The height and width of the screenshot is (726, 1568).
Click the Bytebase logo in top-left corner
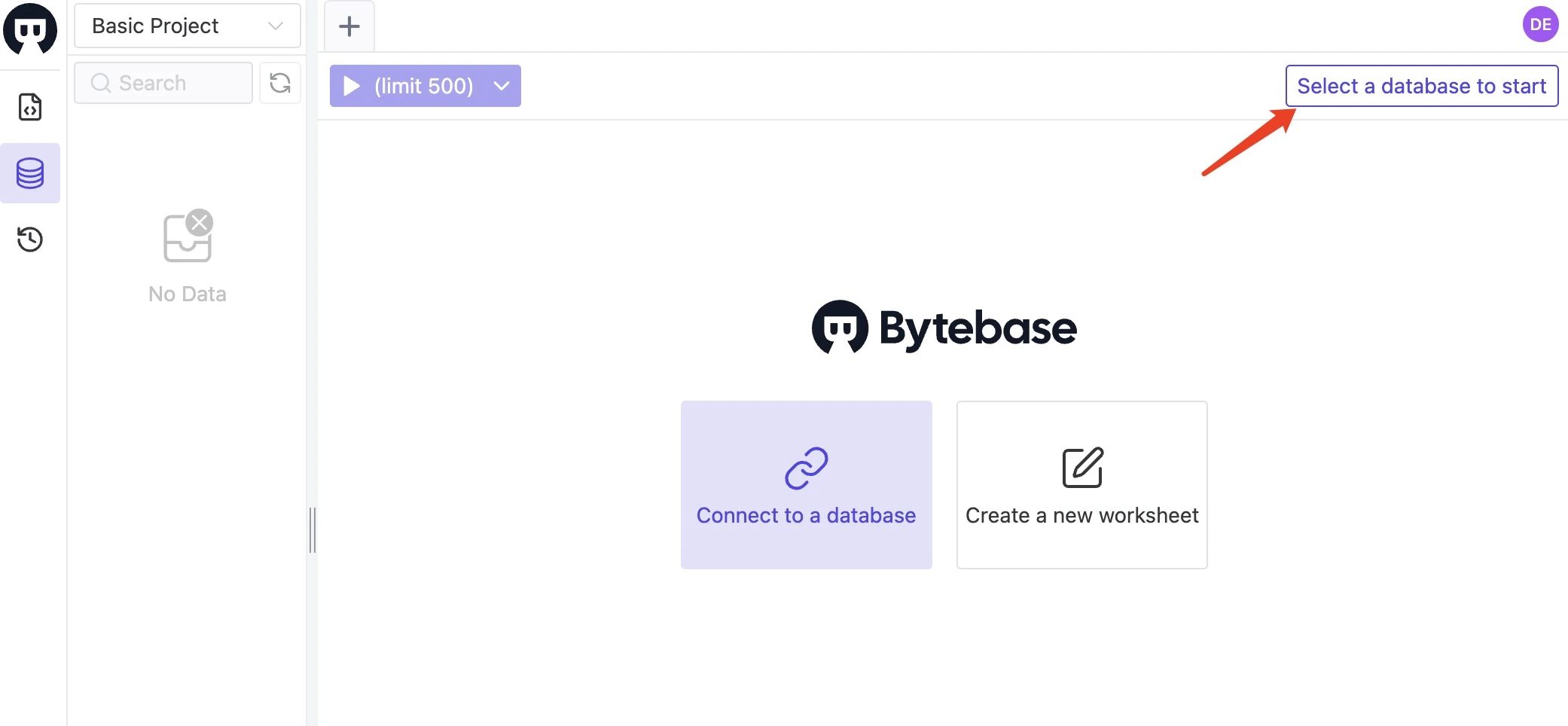coord(30,29)
